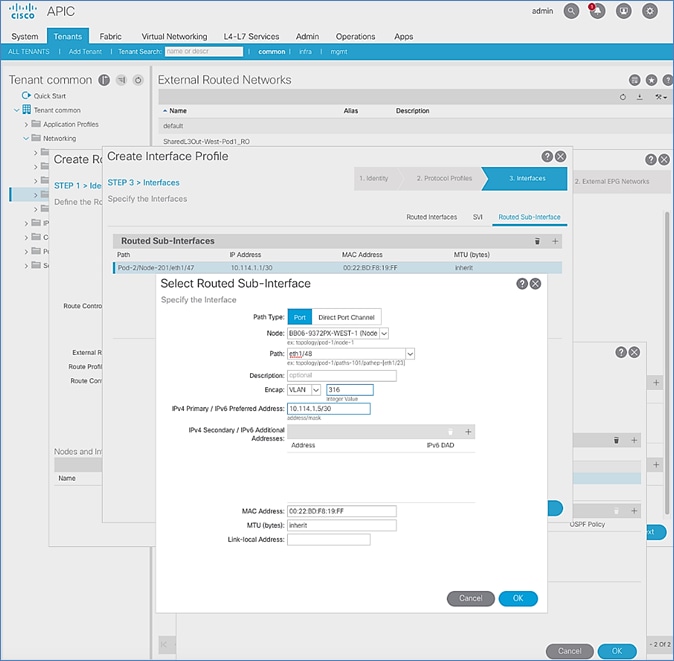The height and width of the screenshot is (661, 674).
Task: Select Direct Port Channel path type
Action: (346, 317)
